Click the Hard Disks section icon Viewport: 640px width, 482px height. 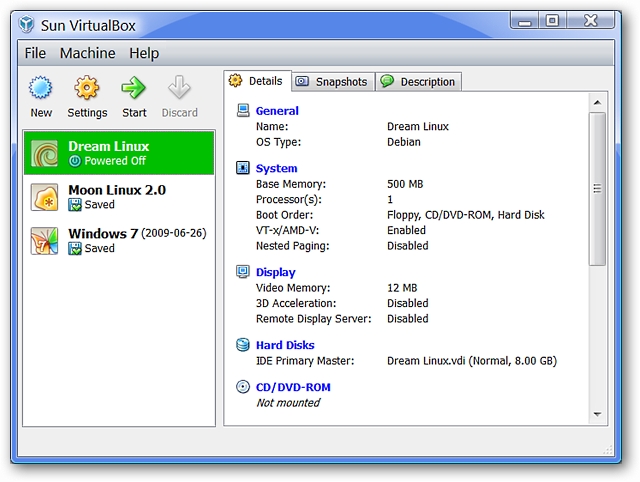pyautogui.click(x=243, y=345)
